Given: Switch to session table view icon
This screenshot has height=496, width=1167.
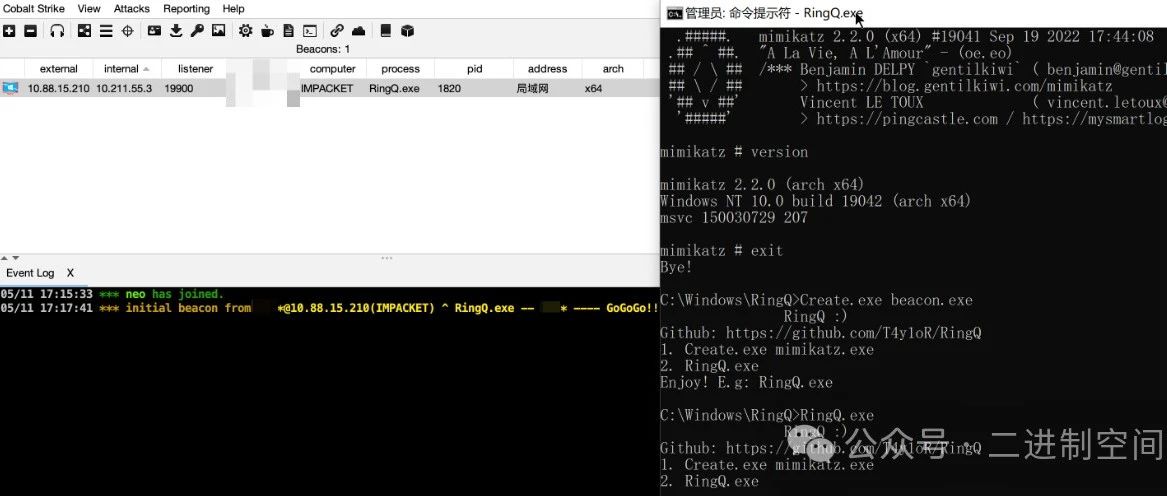Looking at the screenshot, I should coord(106,31).
